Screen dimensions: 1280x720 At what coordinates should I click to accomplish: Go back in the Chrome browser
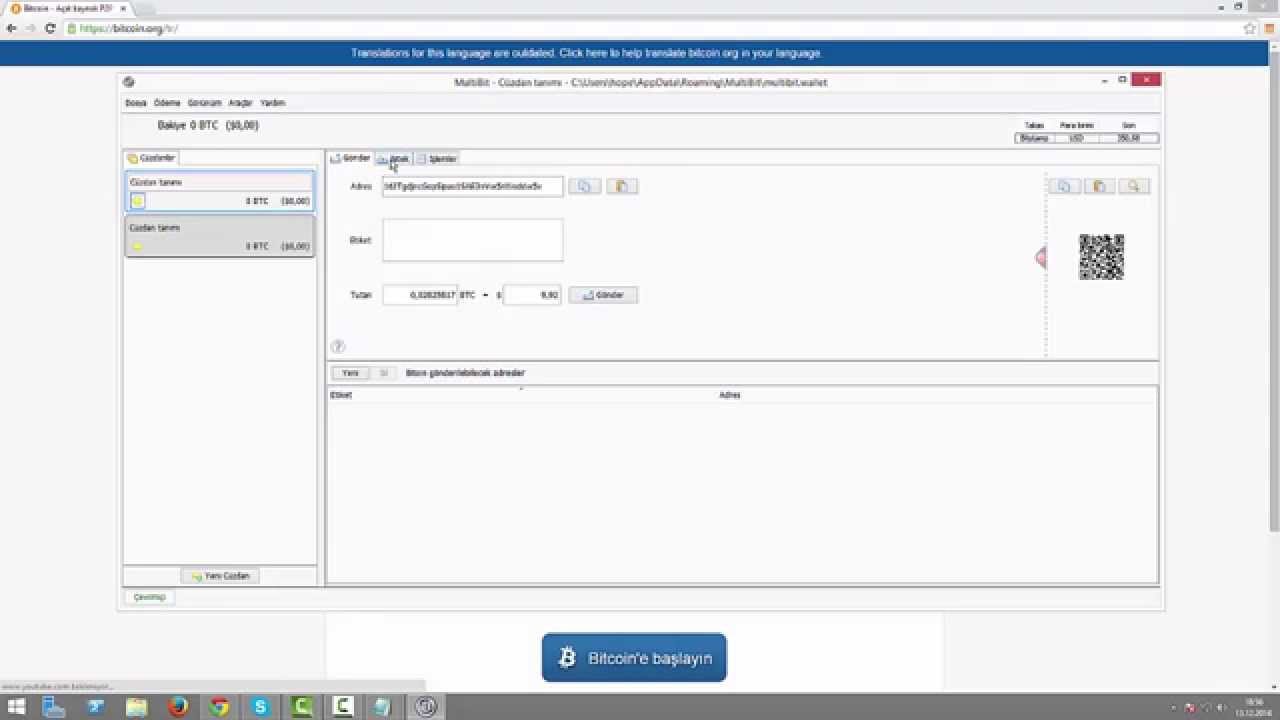(x=11, y=28)
